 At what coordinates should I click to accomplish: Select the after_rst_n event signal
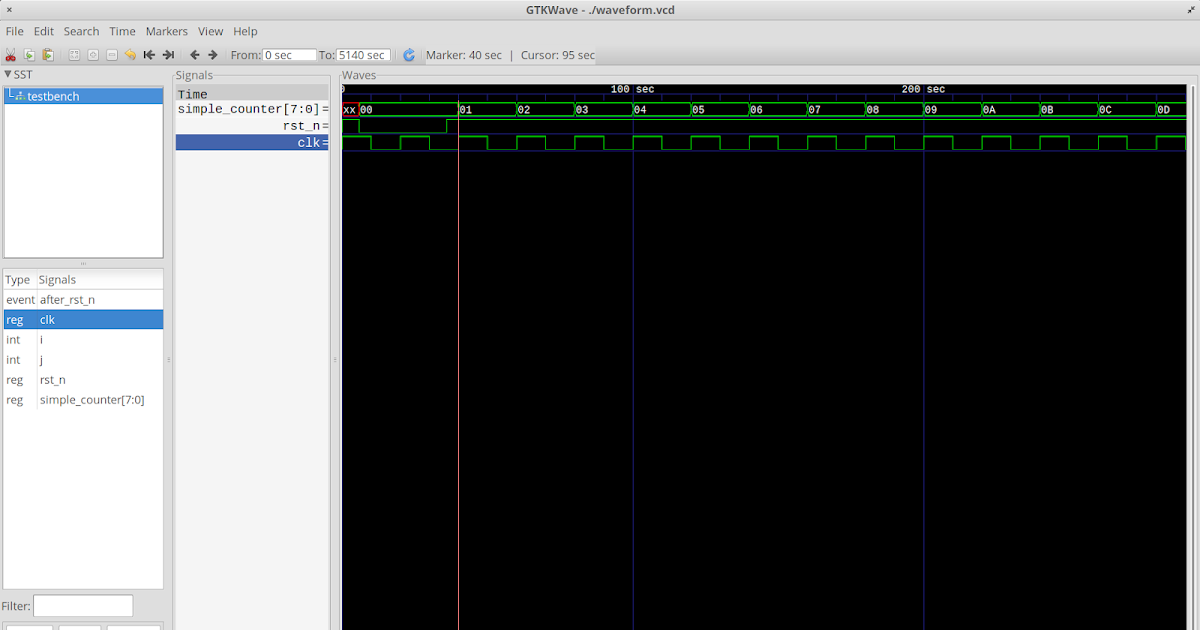pos(67,299)
